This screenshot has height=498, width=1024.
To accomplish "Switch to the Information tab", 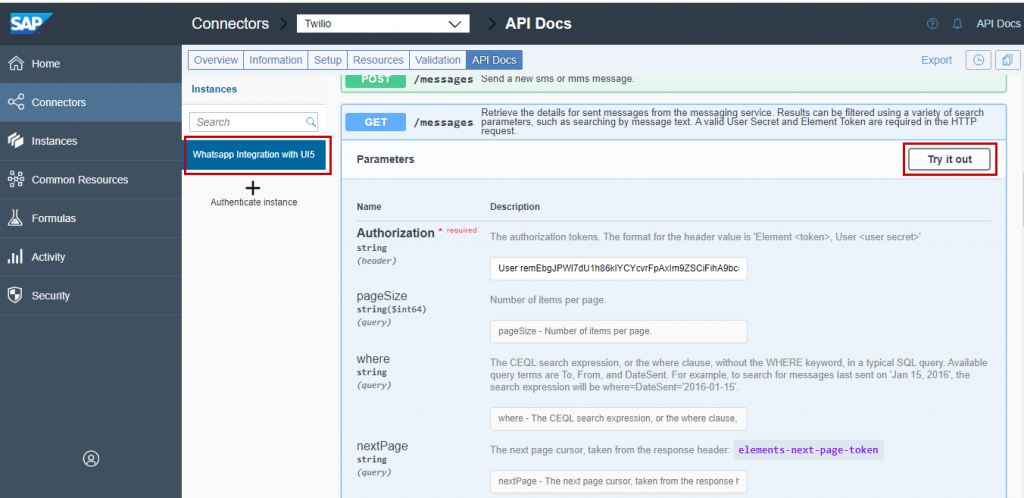I will [276, 60].
